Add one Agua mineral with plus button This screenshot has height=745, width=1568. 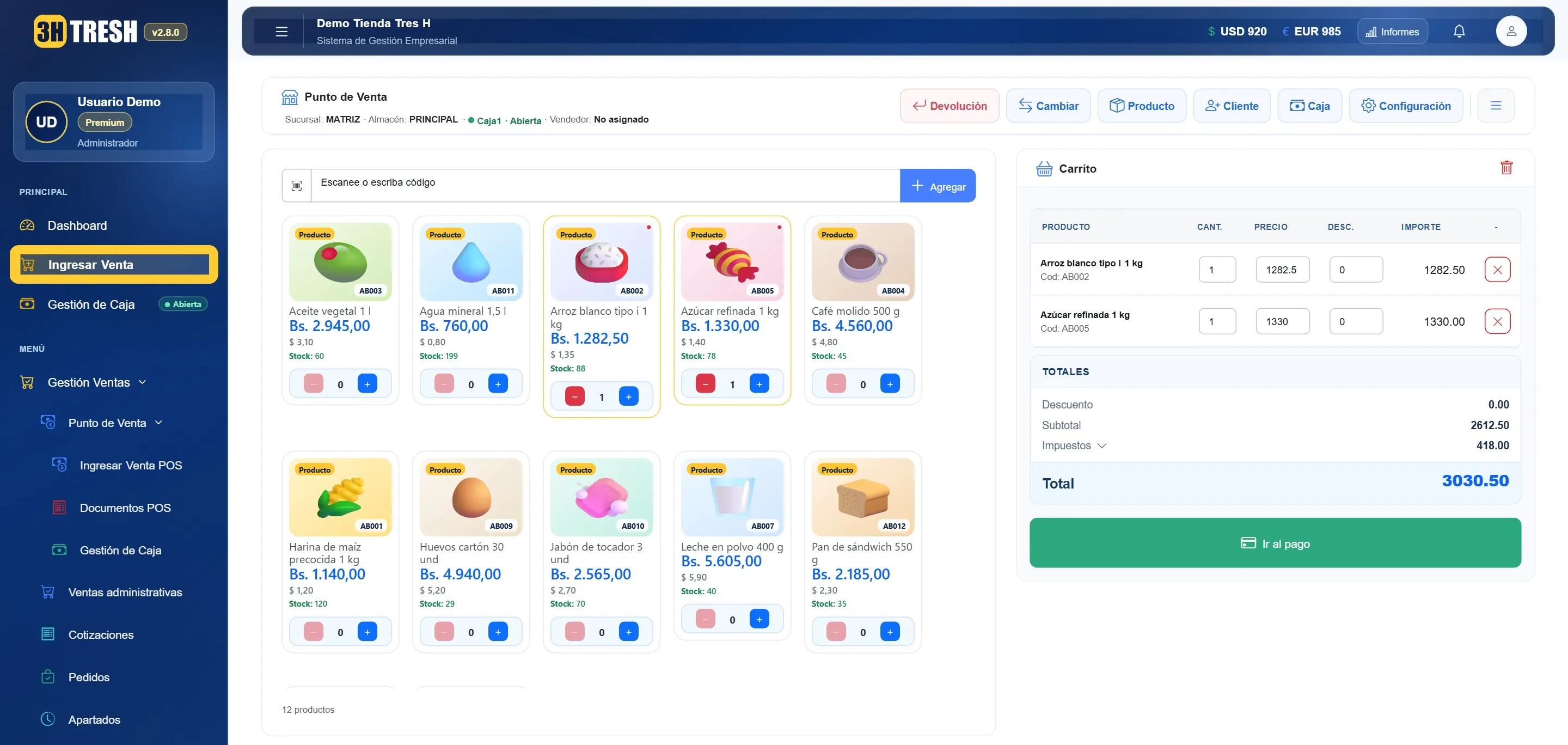[498, 384]
